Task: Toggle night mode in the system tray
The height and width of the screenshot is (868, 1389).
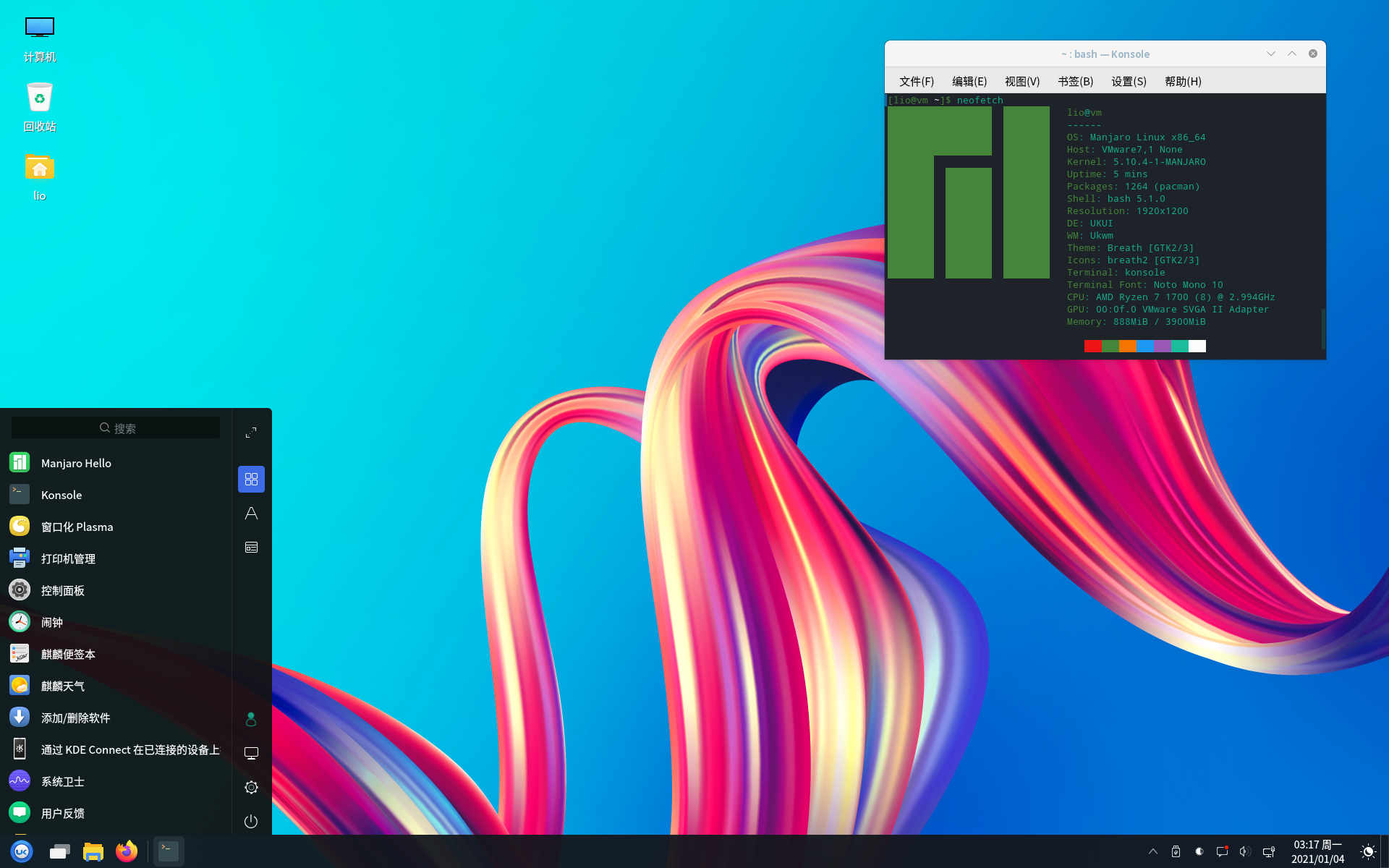Action: click(1367, 851)
